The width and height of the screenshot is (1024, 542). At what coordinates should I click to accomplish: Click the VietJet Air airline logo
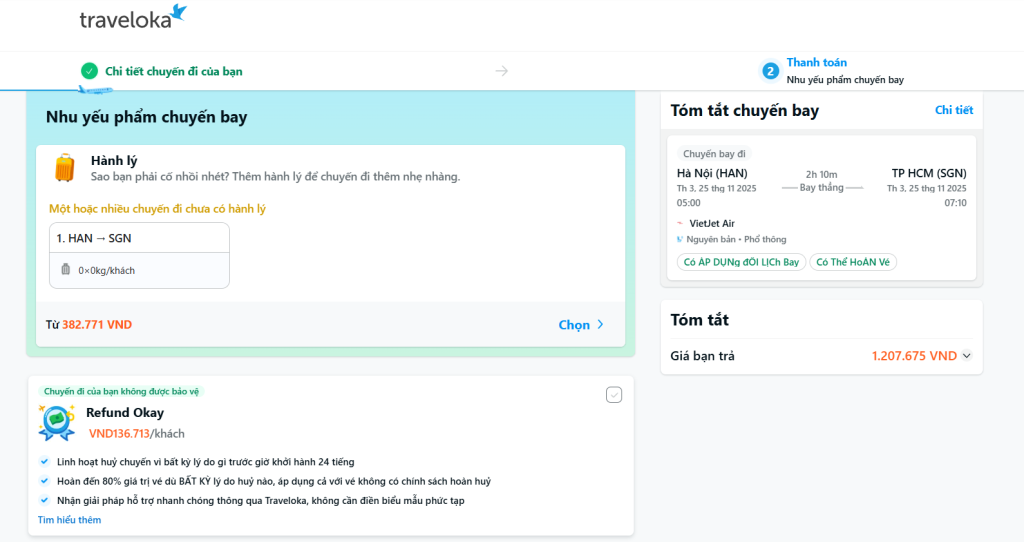click(x=681, y=223)
